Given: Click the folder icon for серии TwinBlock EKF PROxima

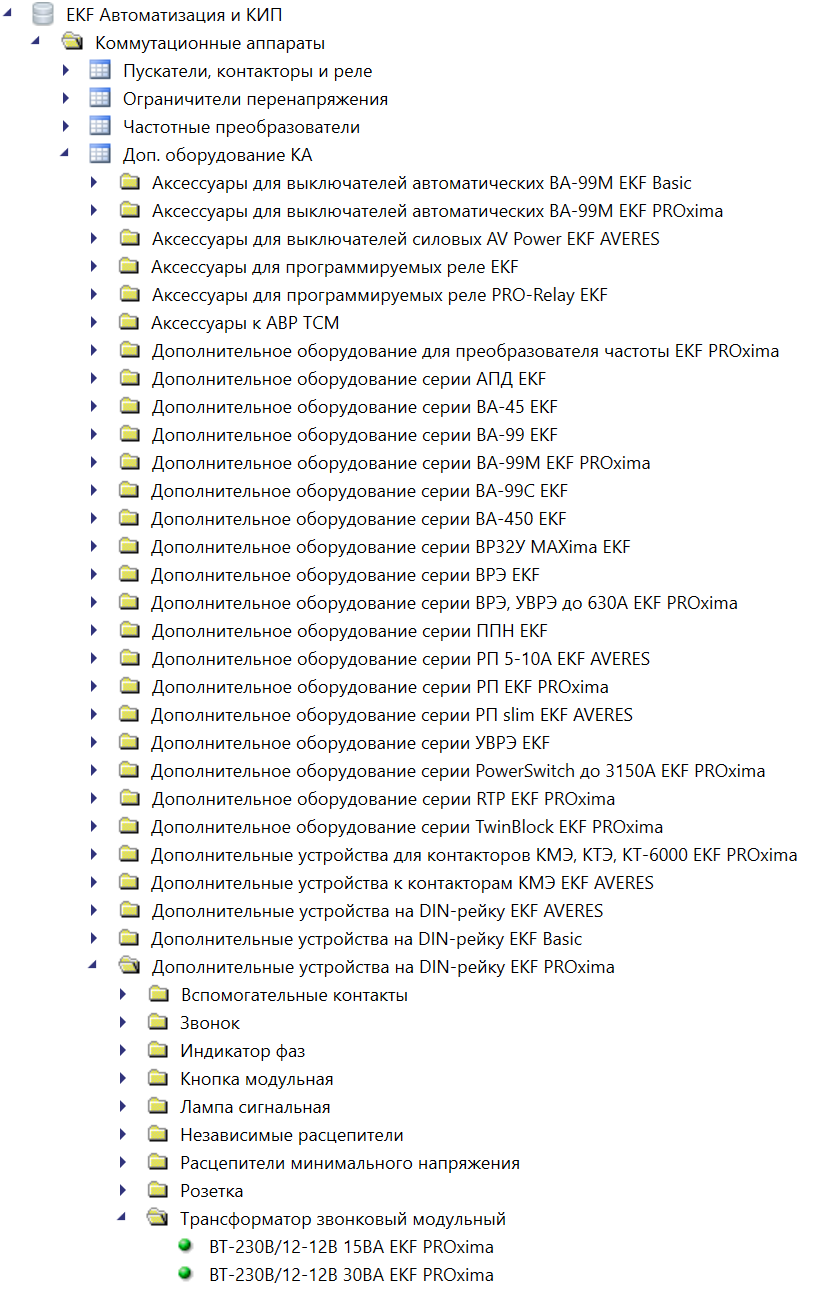Looking at the screenshot, I should pos(128,827).
